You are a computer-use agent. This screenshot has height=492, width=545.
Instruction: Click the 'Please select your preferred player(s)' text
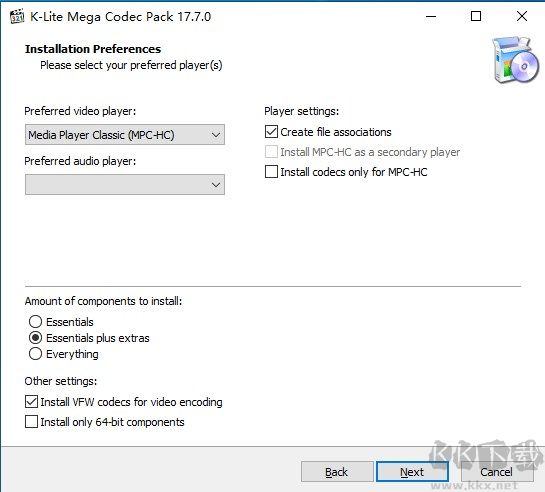tap(131, 65)
